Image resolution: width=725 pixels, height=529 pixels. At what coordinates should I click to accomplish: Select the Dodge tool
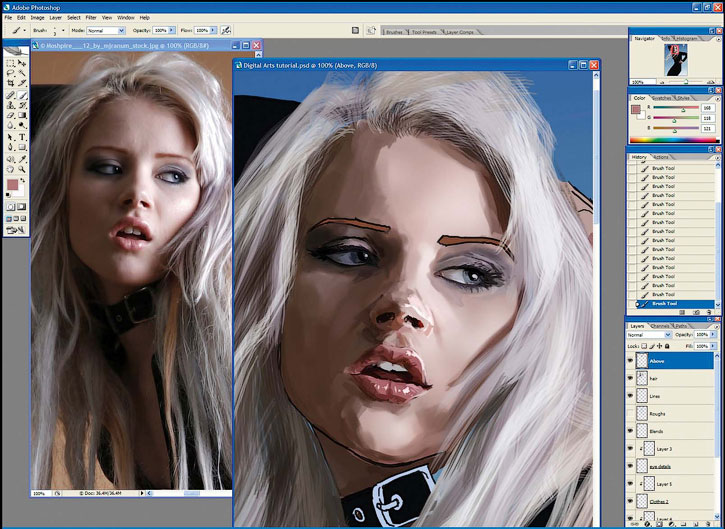(x=22, y=125)
